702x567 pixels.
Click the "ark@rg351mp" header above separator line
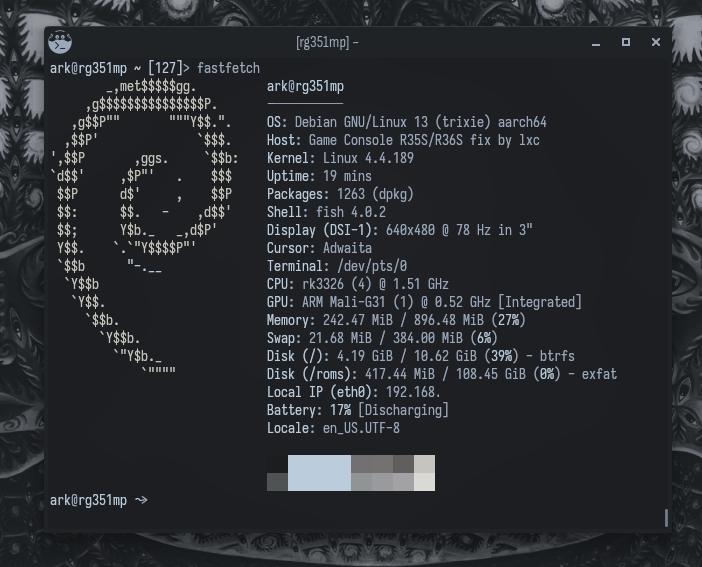[x=305, y=86]
